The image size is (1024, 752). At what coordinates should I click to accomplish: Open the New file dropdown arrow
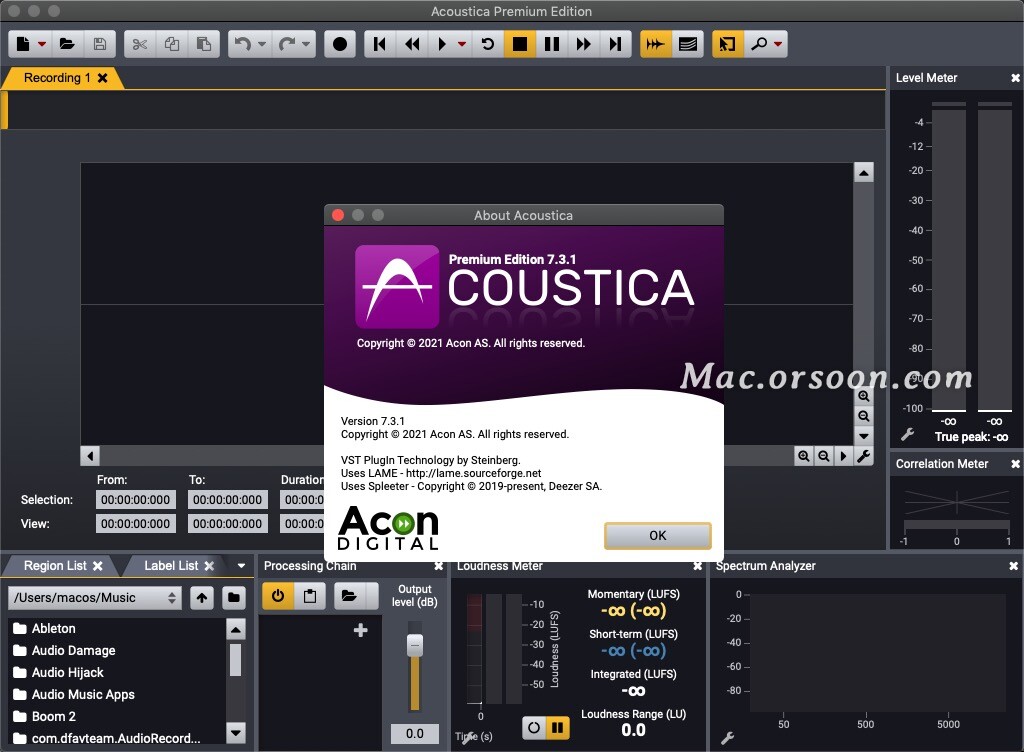point(42,44)
